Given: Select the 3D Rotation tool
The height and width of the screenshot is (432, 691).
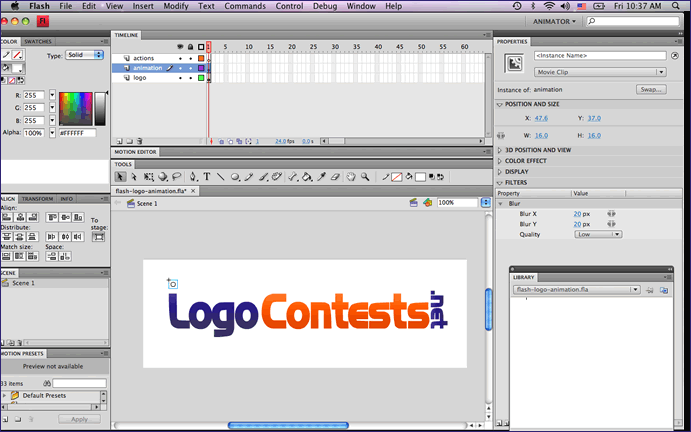Looking at the screenshot, I should click(x=163, y=177).
